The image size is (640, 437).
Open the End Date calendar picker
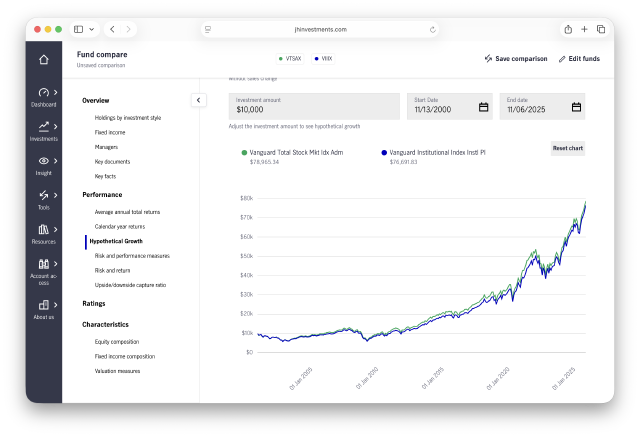pyautogui.click(x=576, y=107)
